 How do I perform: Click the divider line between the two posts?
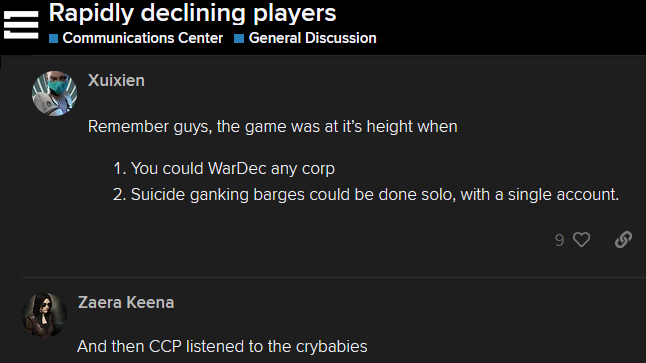click(334, 278)
